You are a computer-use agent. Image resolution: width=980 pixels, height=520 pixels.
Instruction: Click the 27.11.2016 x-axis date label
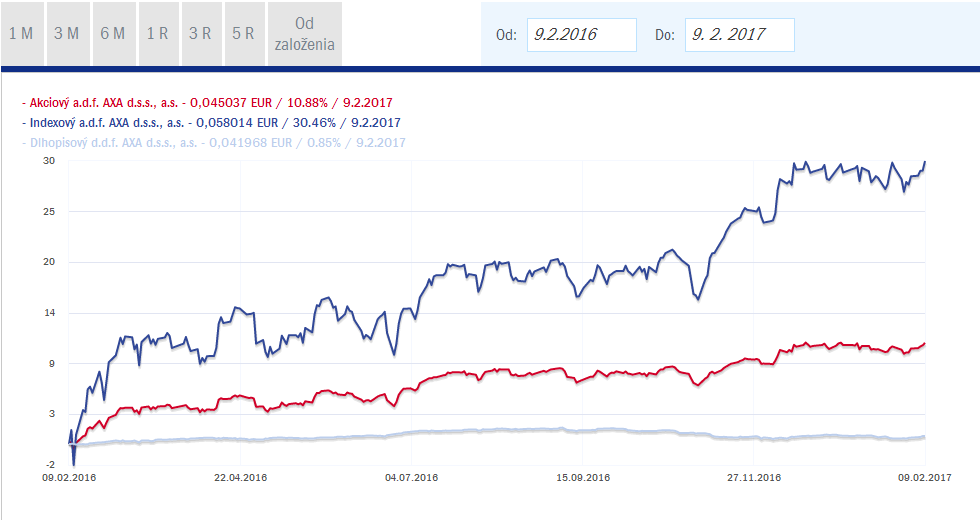pos(754,478)
